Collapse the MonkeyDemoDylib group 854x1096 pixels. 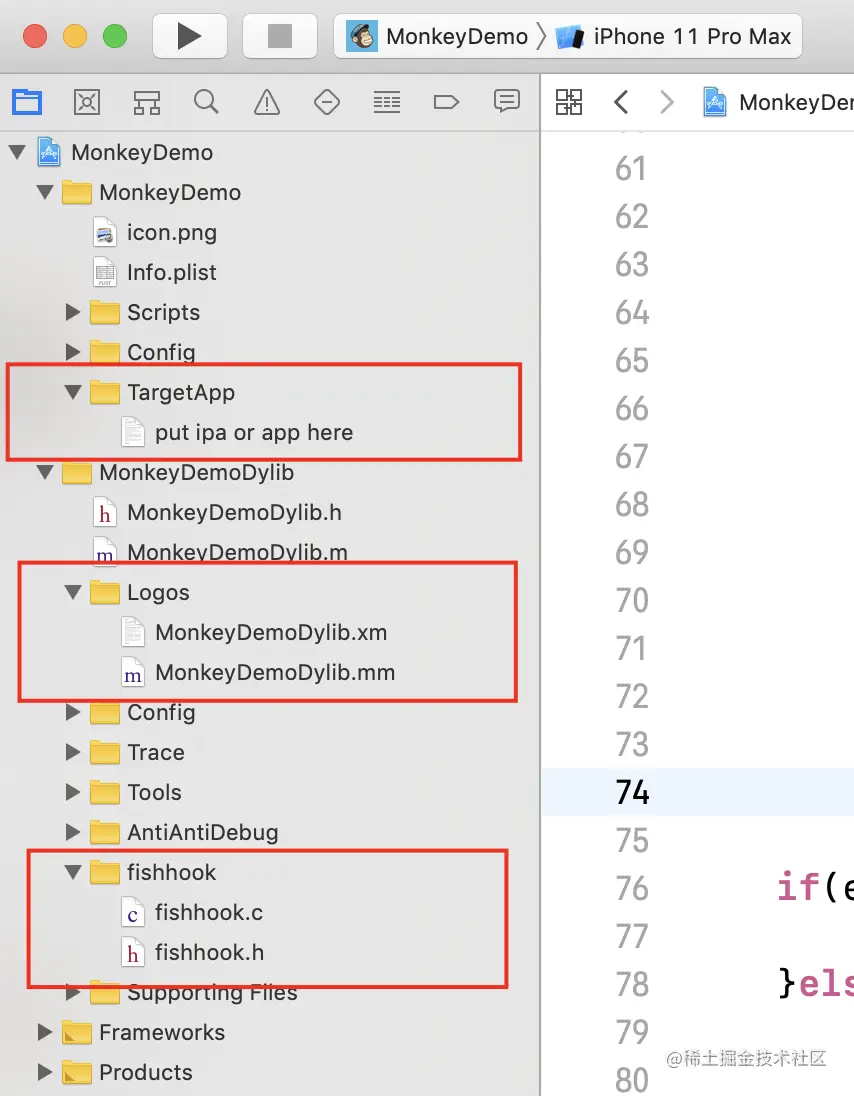45,473
